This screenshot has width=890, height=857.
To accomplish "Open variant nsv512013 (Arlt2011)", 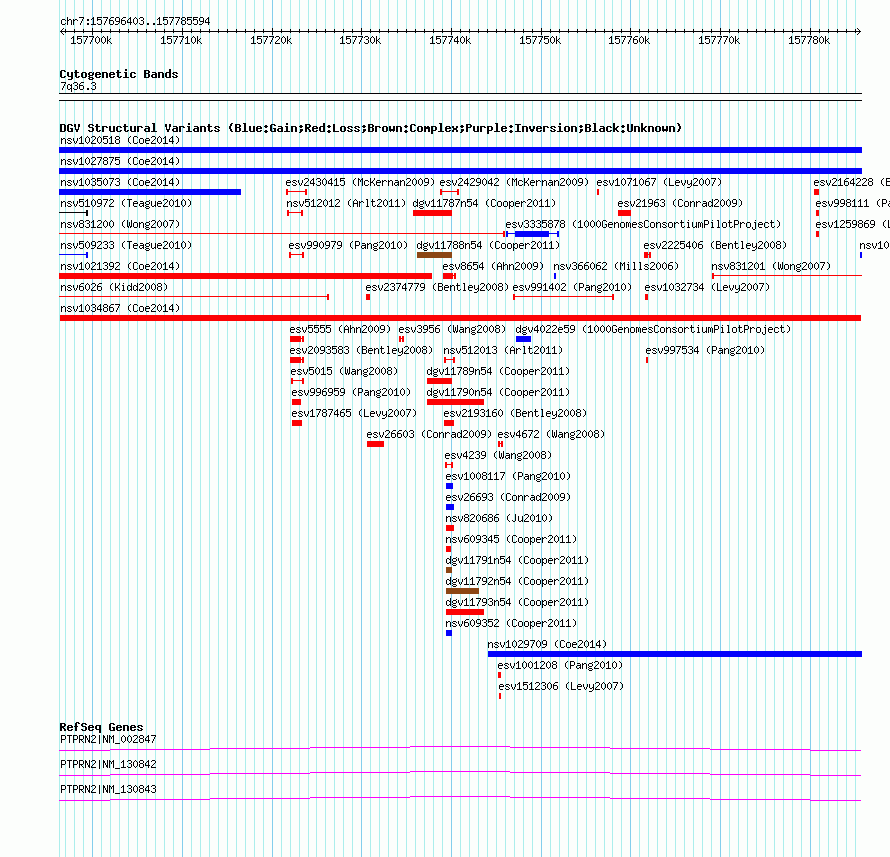I will (x=503, y=350).
